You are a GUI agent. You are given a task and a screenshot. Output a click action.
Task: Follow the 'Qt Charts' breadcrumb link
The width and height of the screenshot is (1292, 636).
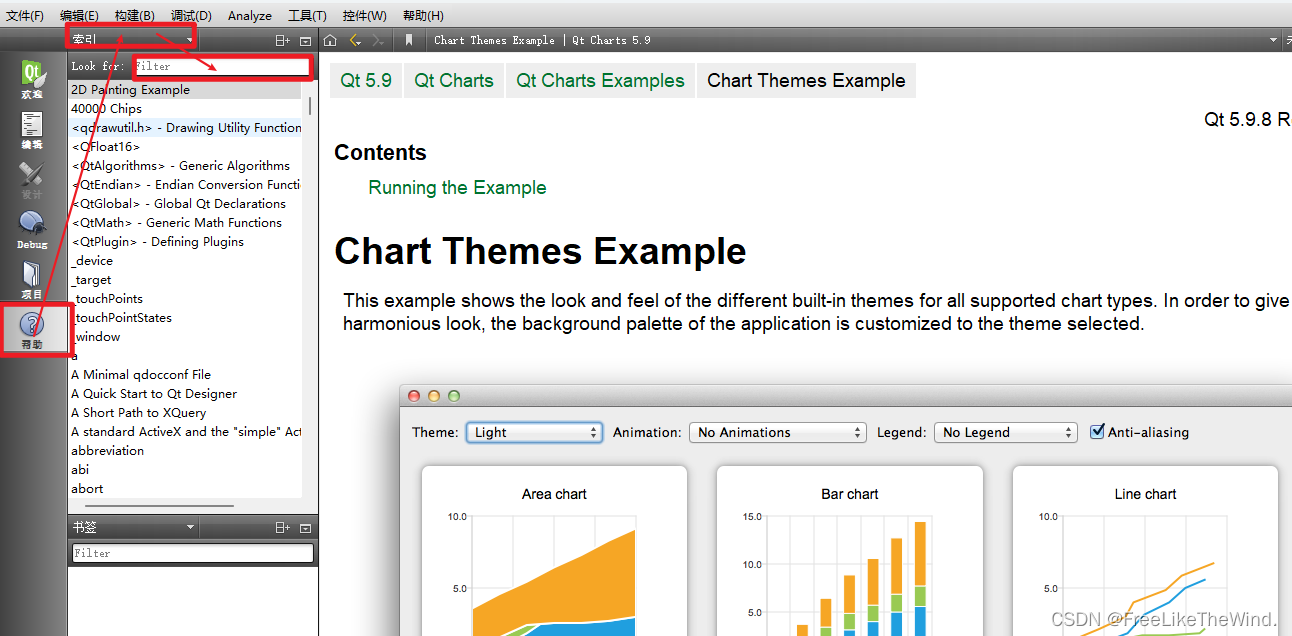pyautogui.click(x=454, y=81)
